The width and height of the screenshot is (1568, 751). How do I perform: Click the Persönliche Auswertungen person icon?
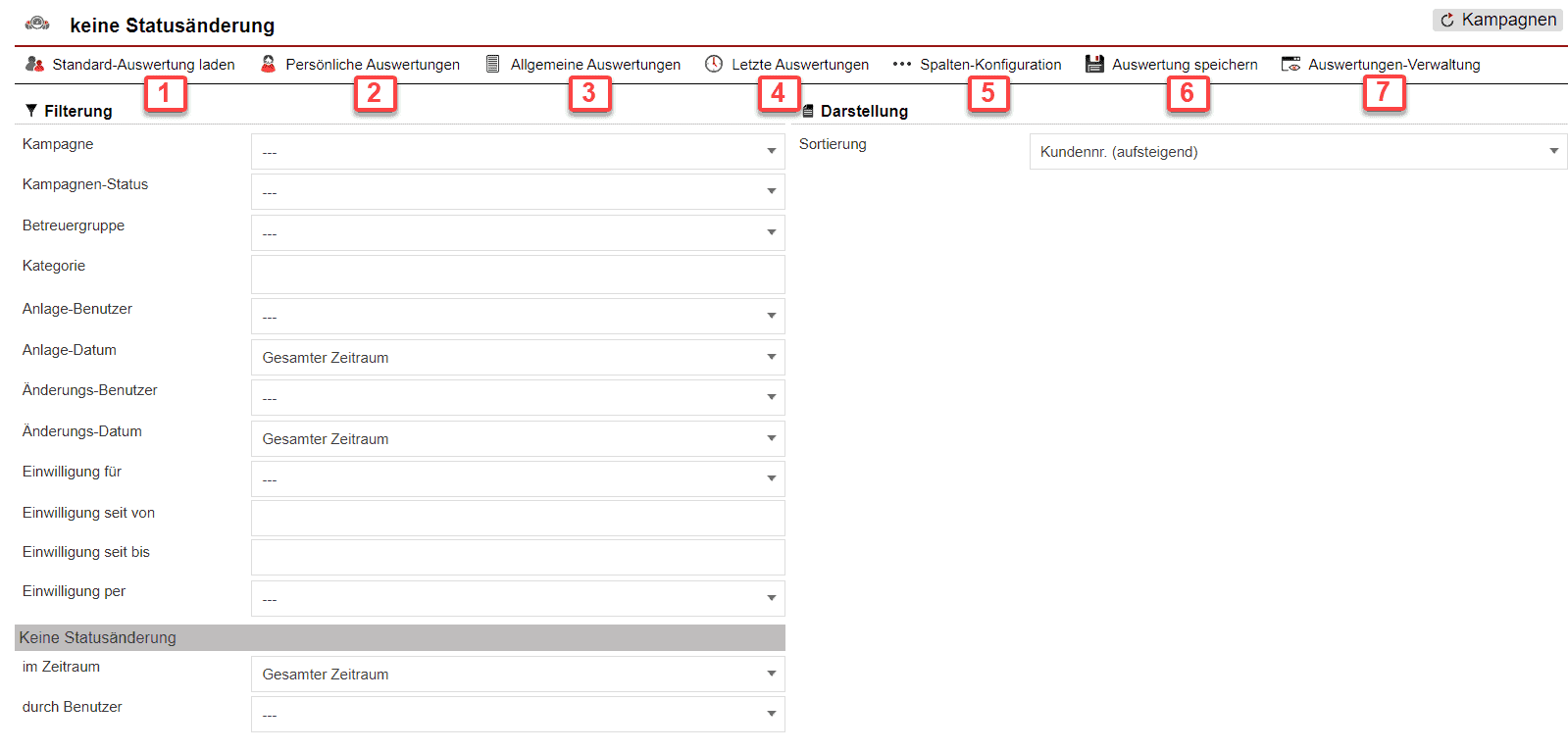268,64
